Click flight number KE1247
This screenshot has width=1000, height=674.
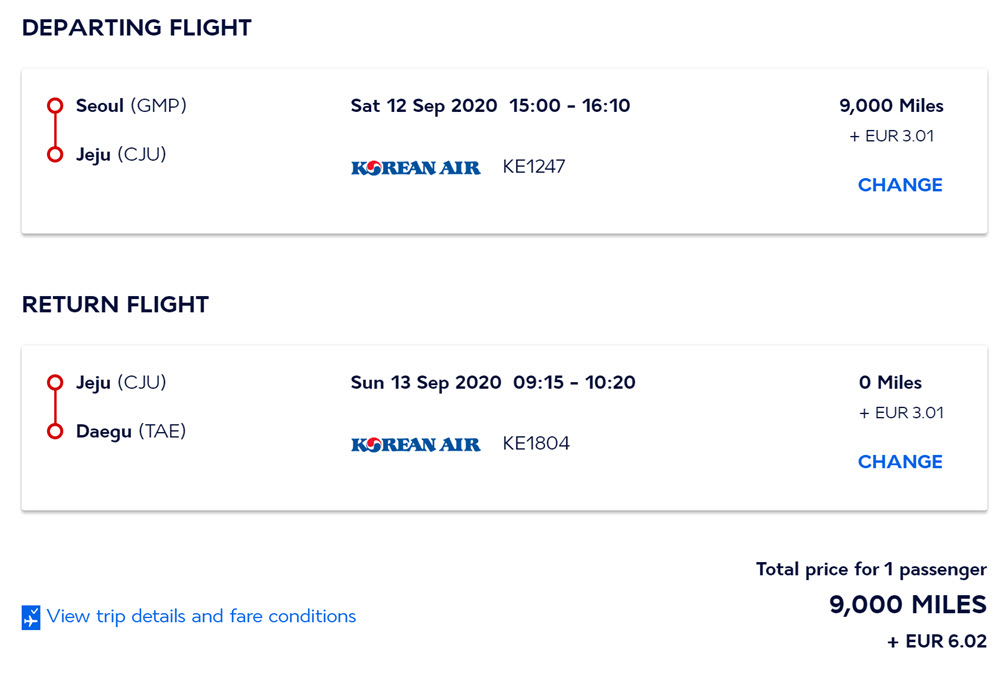[534, 166]
